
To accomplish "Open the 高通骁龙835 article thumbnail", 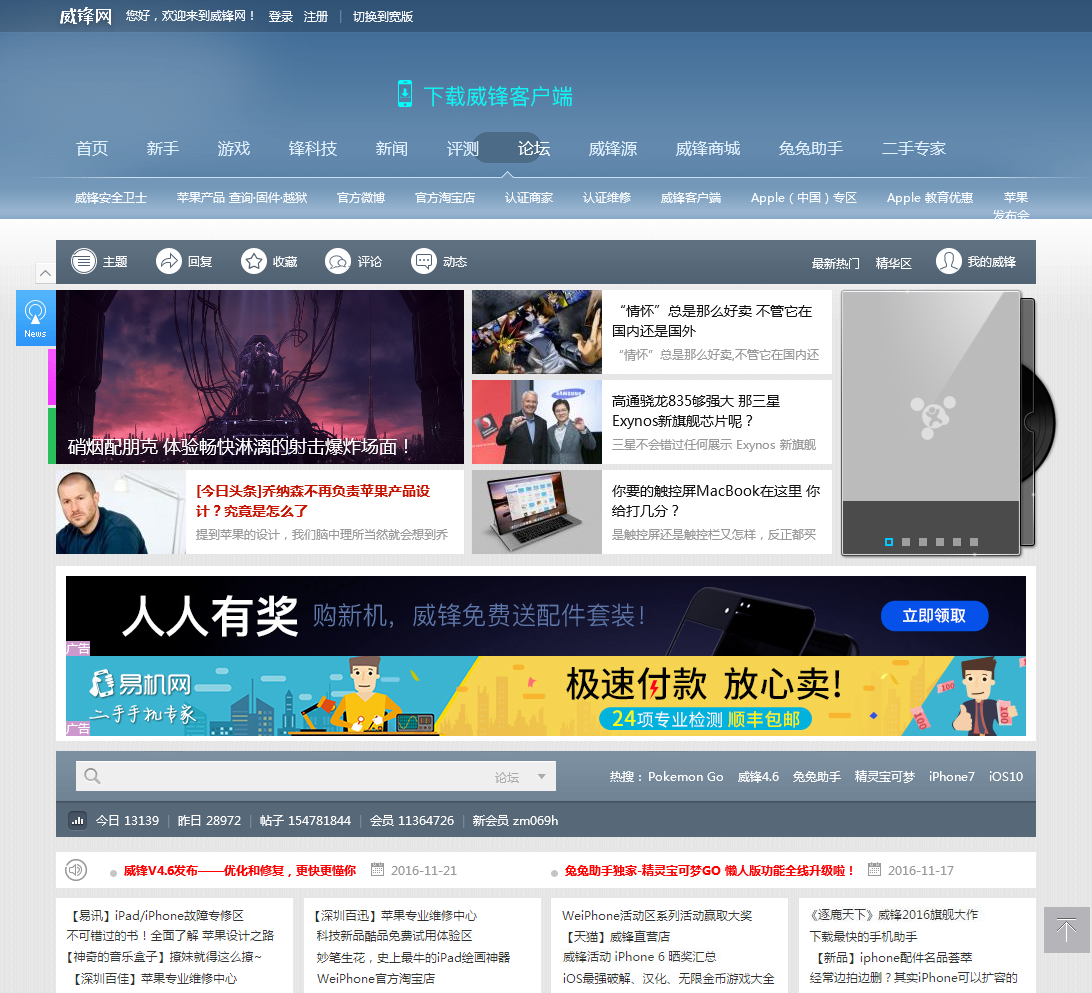I will [x=537, y=422].
